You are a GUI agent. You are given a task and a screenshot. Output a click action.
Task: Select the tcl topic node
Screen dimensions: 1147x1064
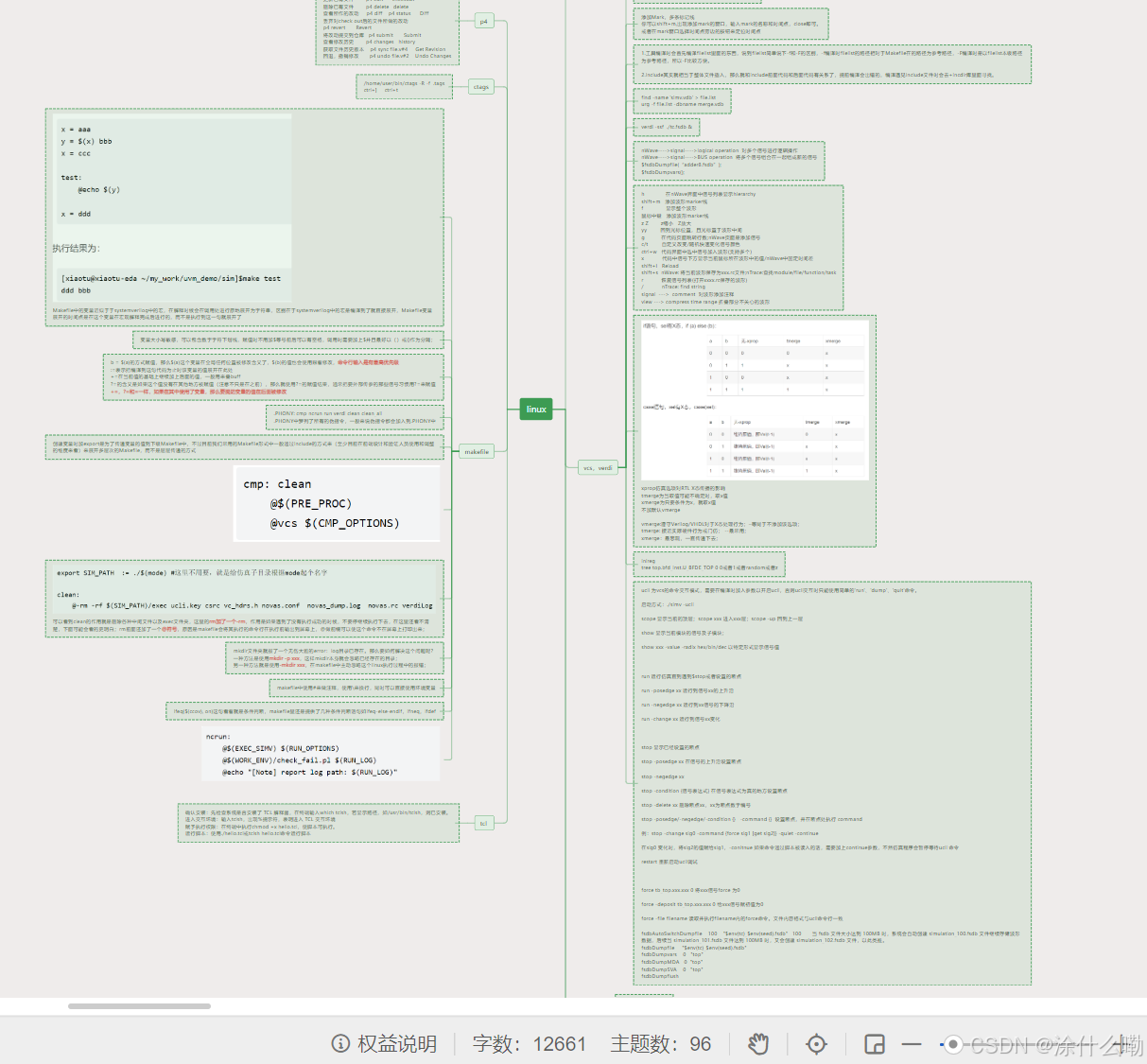(483, 821)
